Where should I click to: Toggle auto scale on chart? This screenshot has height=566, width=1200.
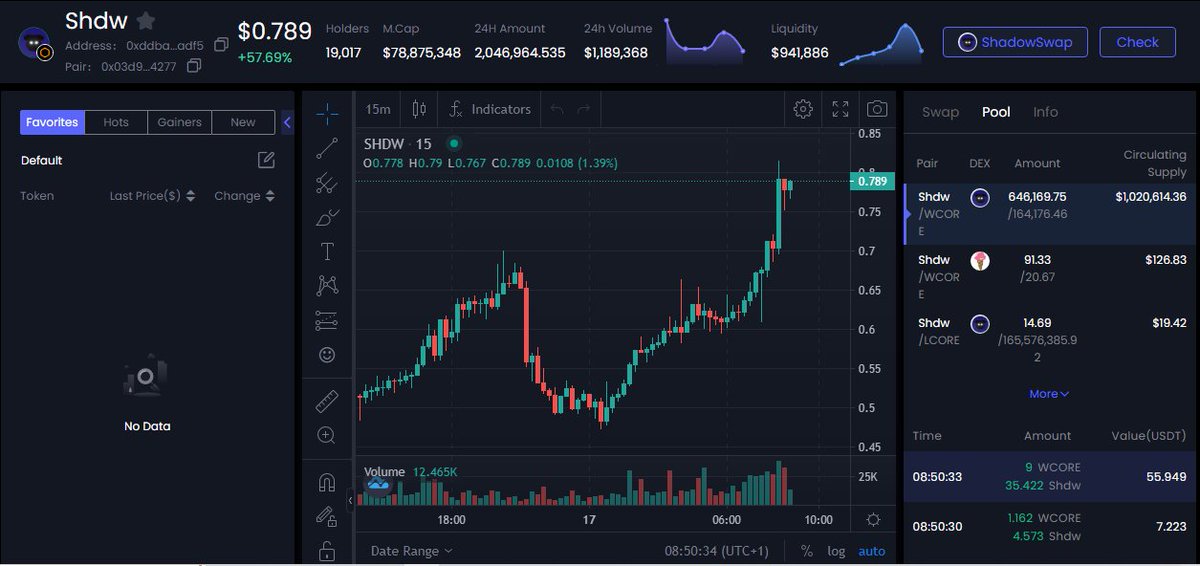coord(872,551)
